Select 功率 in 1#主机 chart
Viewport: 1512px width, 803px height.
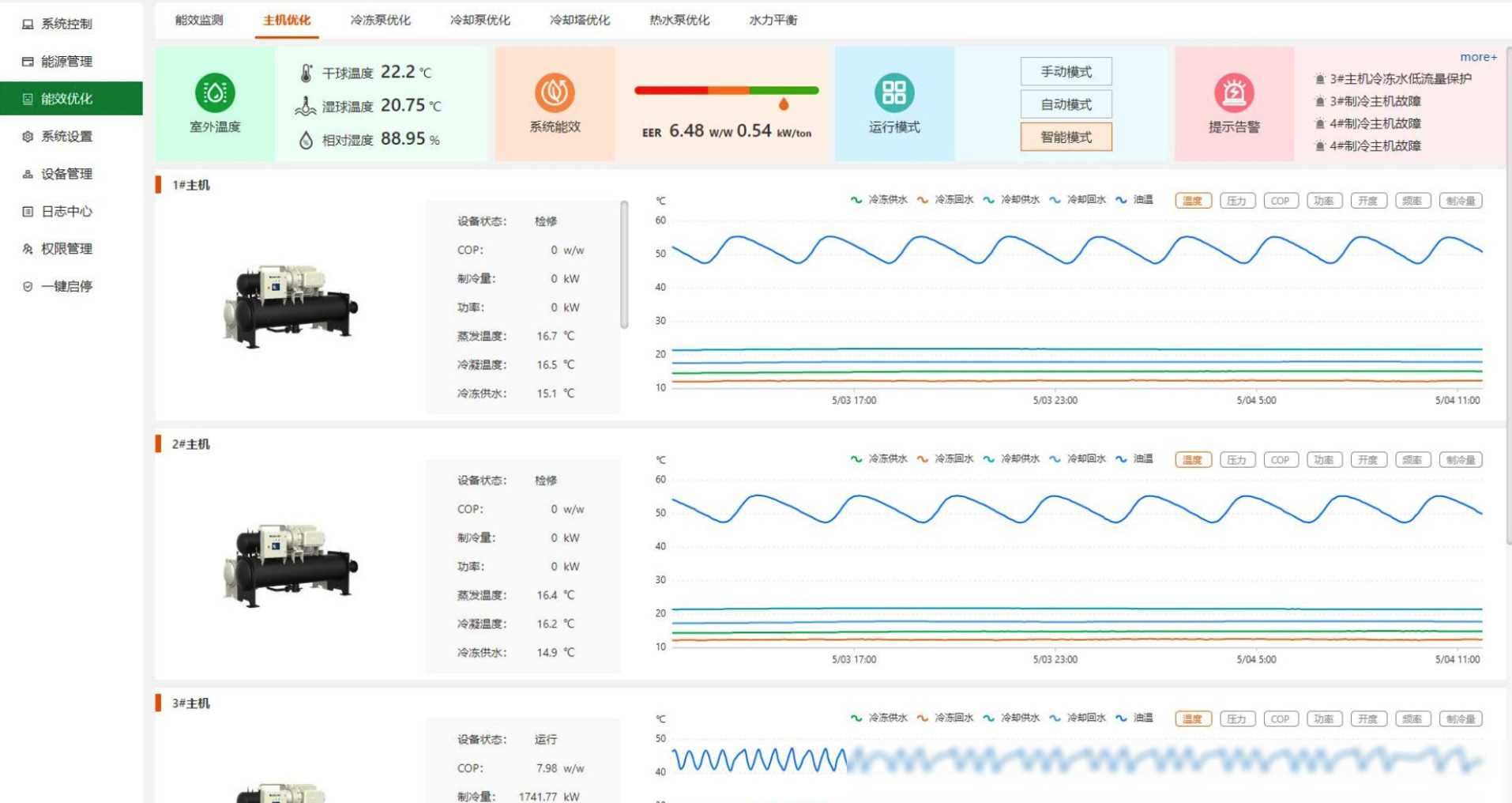point(1324,201)
